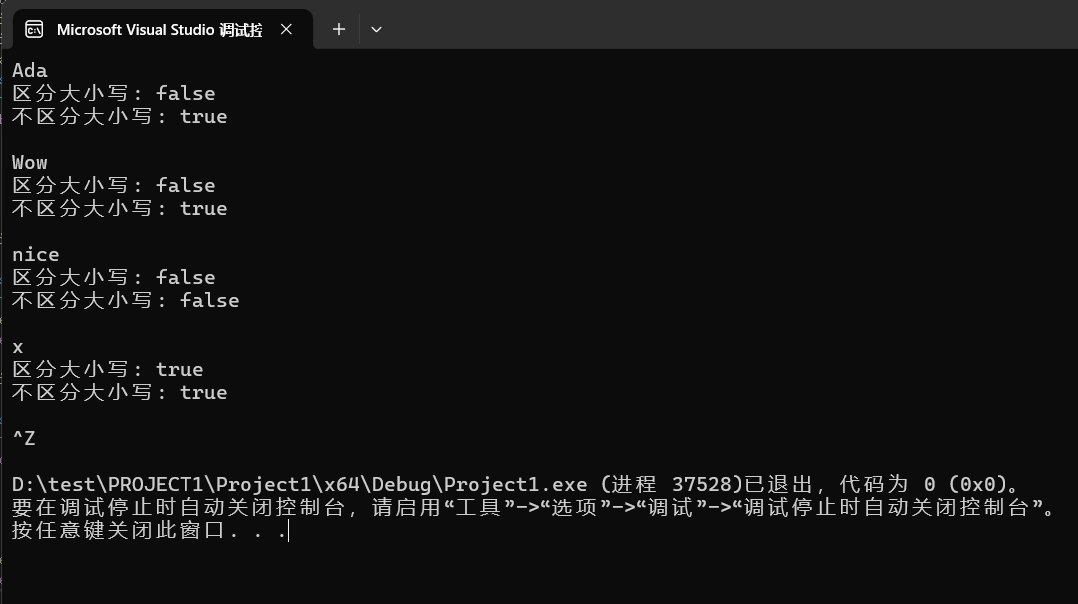Screen dimensions: 1078x604
Task: Click the lone x input line
Action: click(x=18, y=347)
